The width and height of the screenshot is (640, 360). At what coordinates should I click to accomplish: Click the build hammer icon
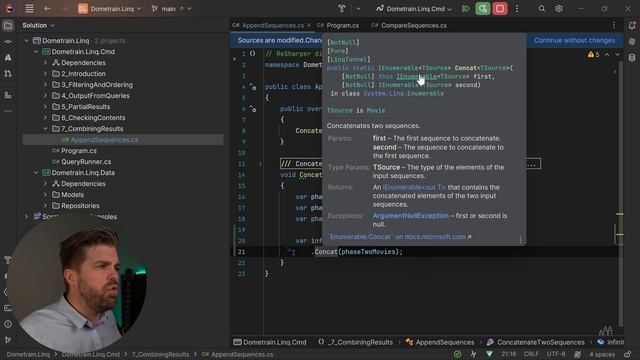pos(342,9)
